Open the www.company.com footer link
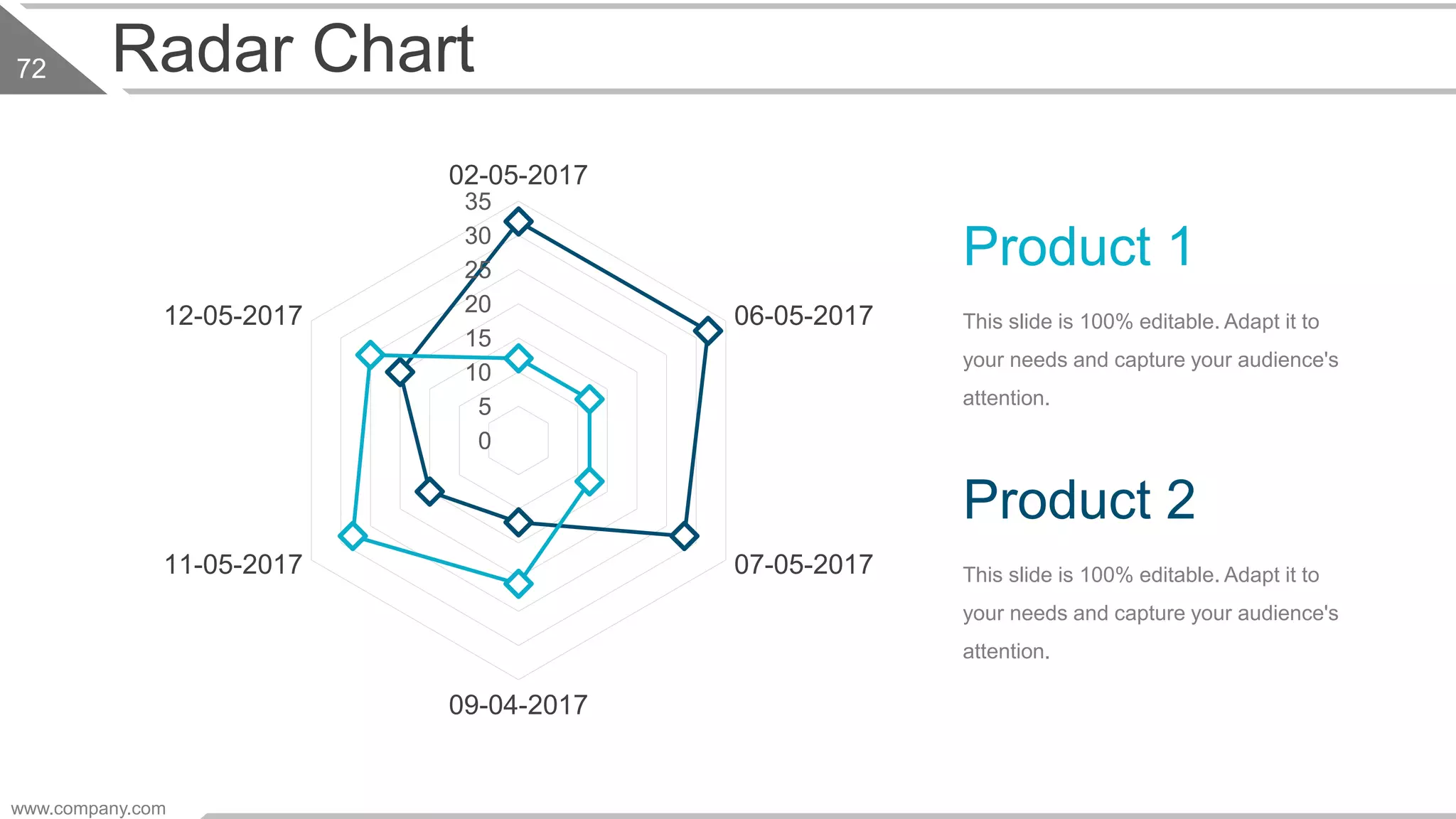This screenshot has width=1456, height=819. (x=88, y=808)
